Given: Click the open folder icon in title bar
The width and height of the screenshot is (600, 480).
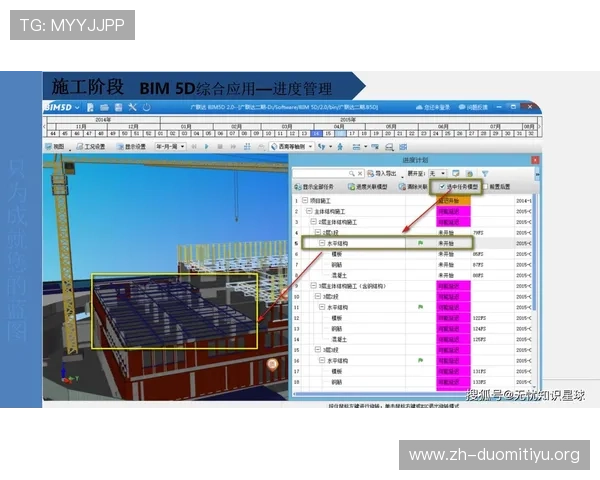Looking at the screenshot, I should [x=104, y=108].
